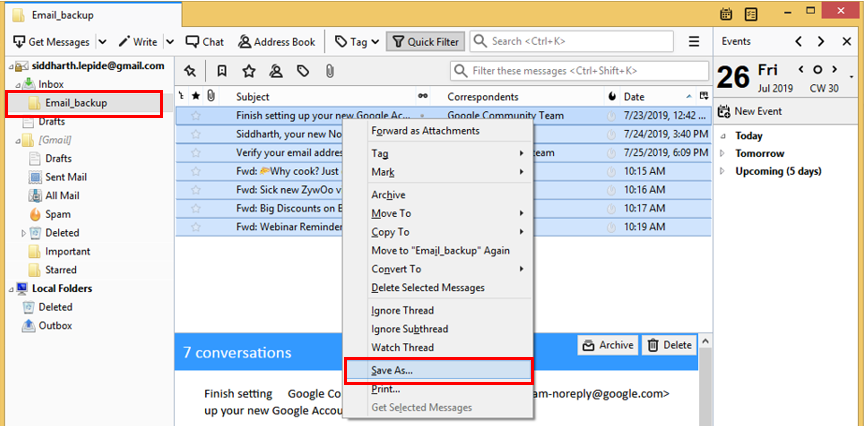The image size is (864, 426).
Task: Choose Save As... in context menu
Action: [x=438, y=371]
